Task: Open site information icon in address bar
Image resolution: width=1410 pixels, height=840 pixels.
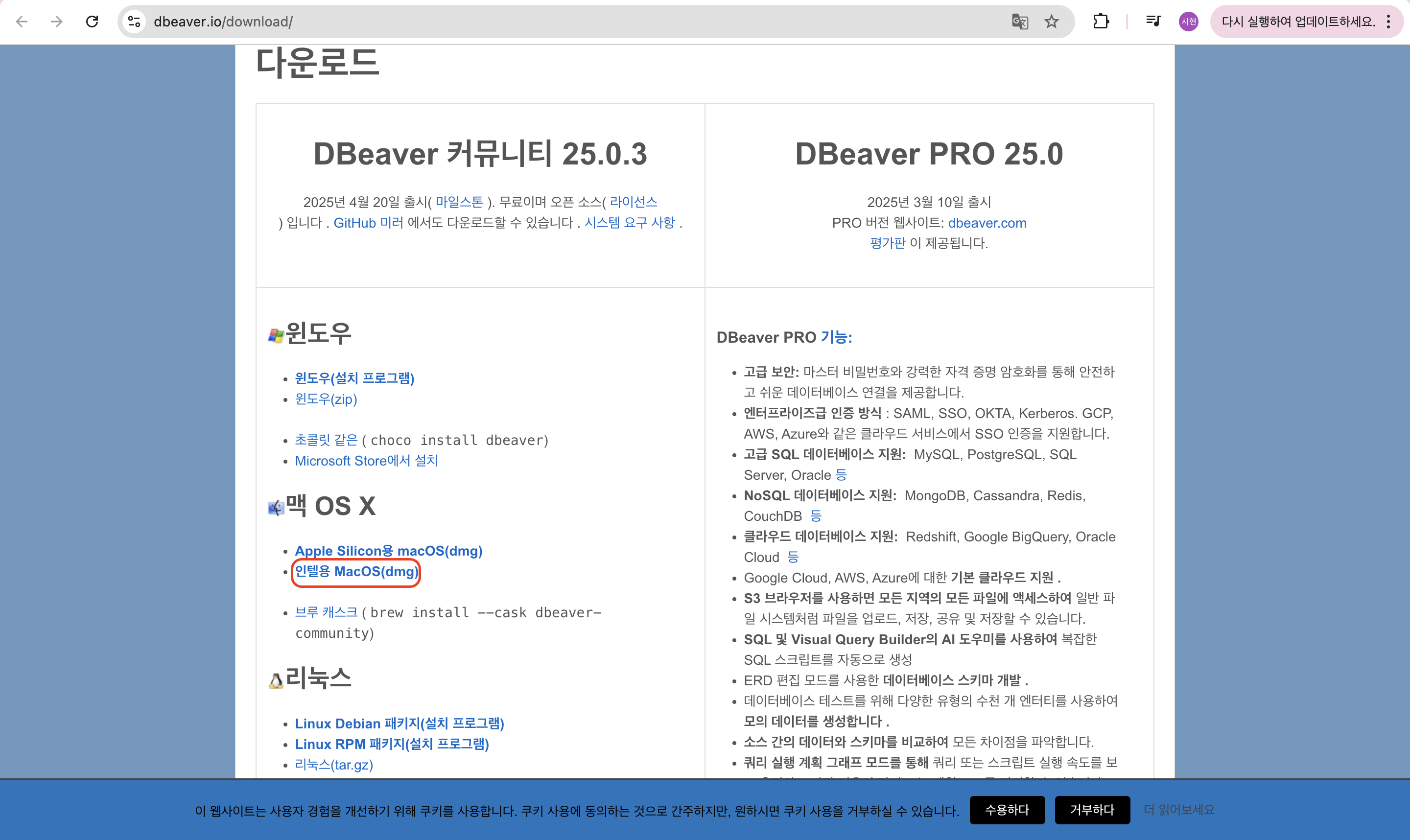Action: tap(134, 22)
